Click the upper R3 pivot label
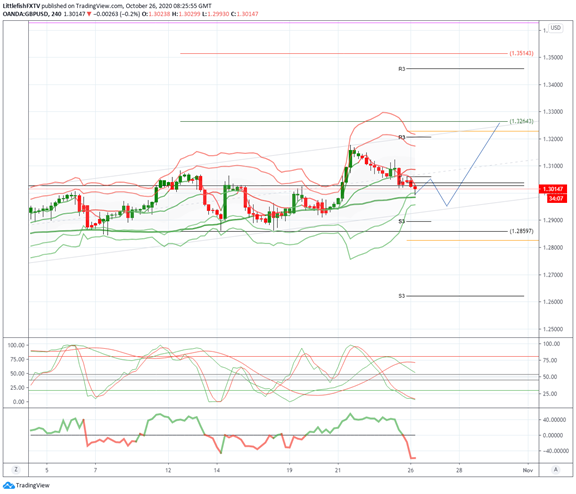Screen dimensions: 576x494 click(402, 69)
